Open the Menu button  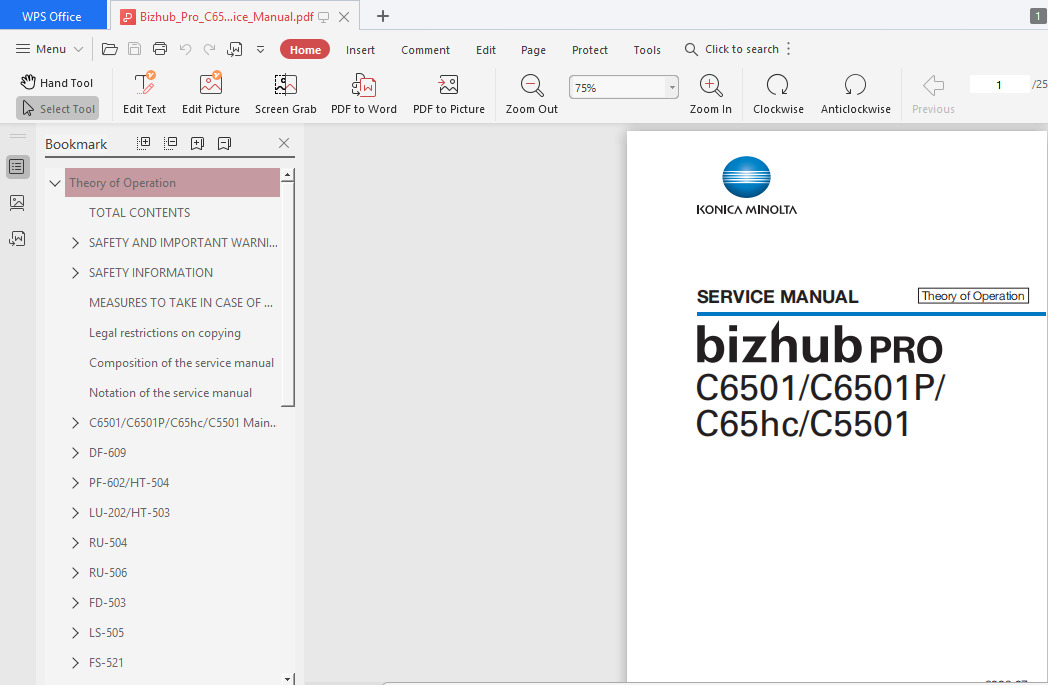coord(49,49)
